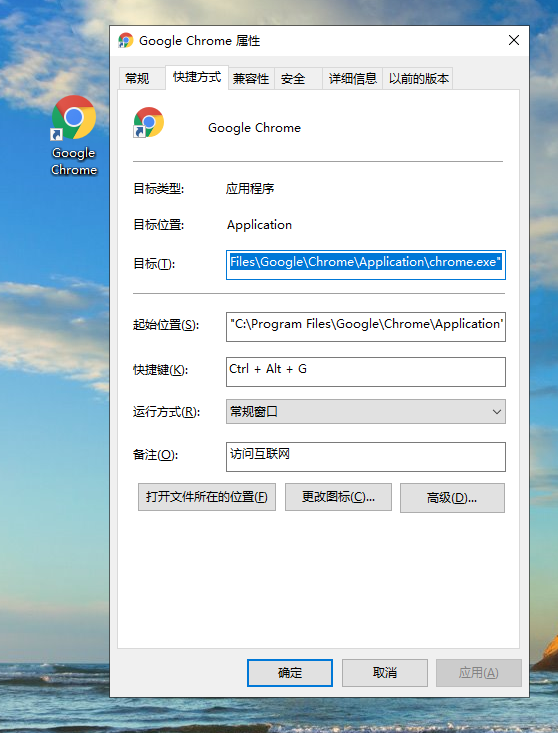Click into the 目标(T) path field
558x733 pixels.
pyautogui.click(x=365, y=265)
